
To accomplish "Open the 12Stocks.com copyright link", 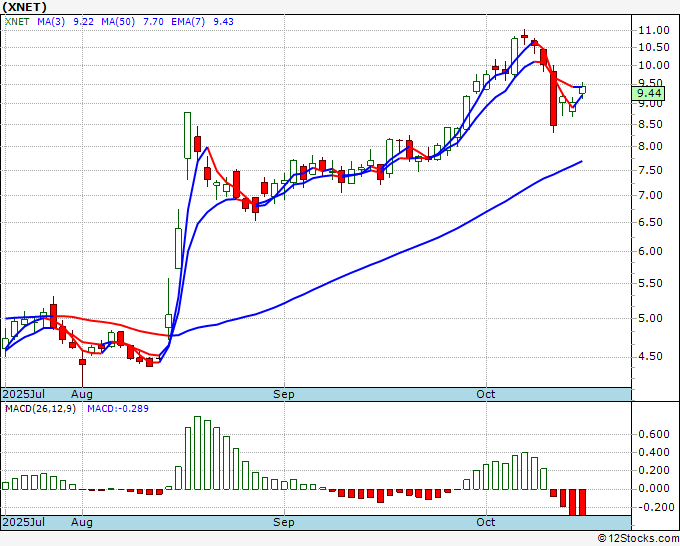I will coord(638,539).
